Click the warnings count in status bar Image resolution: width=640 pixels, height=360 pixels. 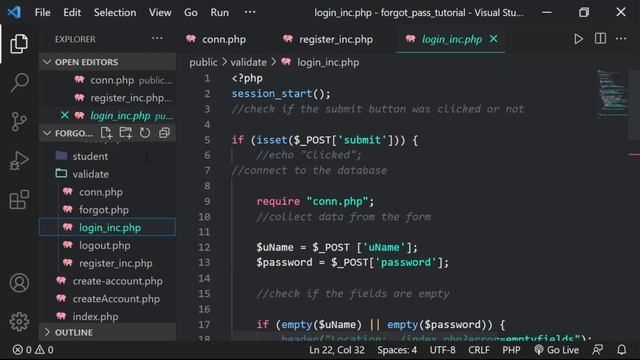coord(44,350)
